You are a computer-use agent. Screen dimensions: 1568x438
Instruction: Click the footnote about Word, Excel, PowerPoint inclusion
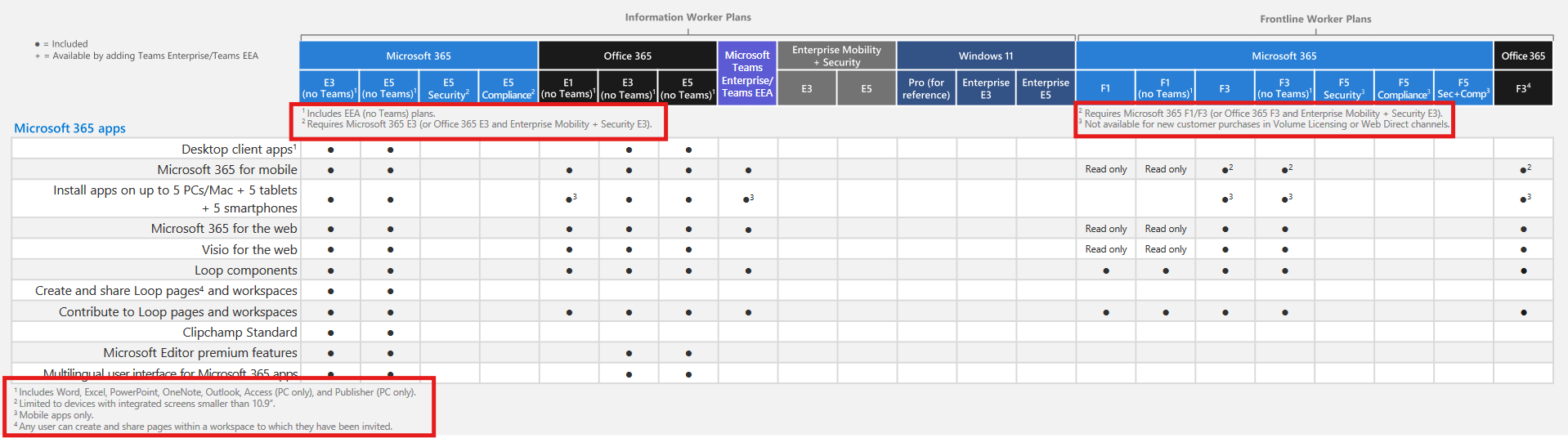[x=215, y=392]
